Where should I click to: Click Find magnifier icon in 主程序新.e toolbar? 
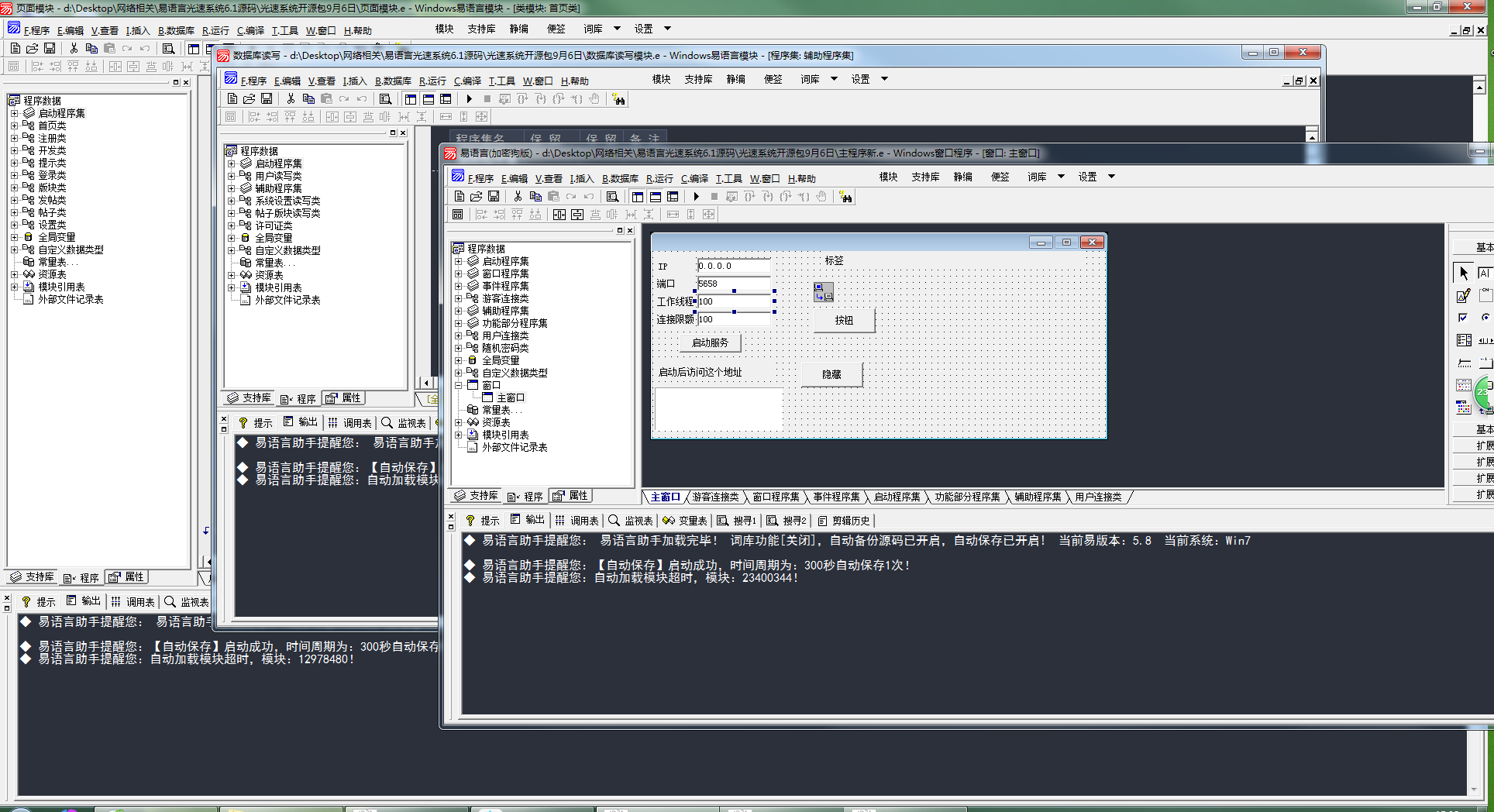[x=612, y=197]
